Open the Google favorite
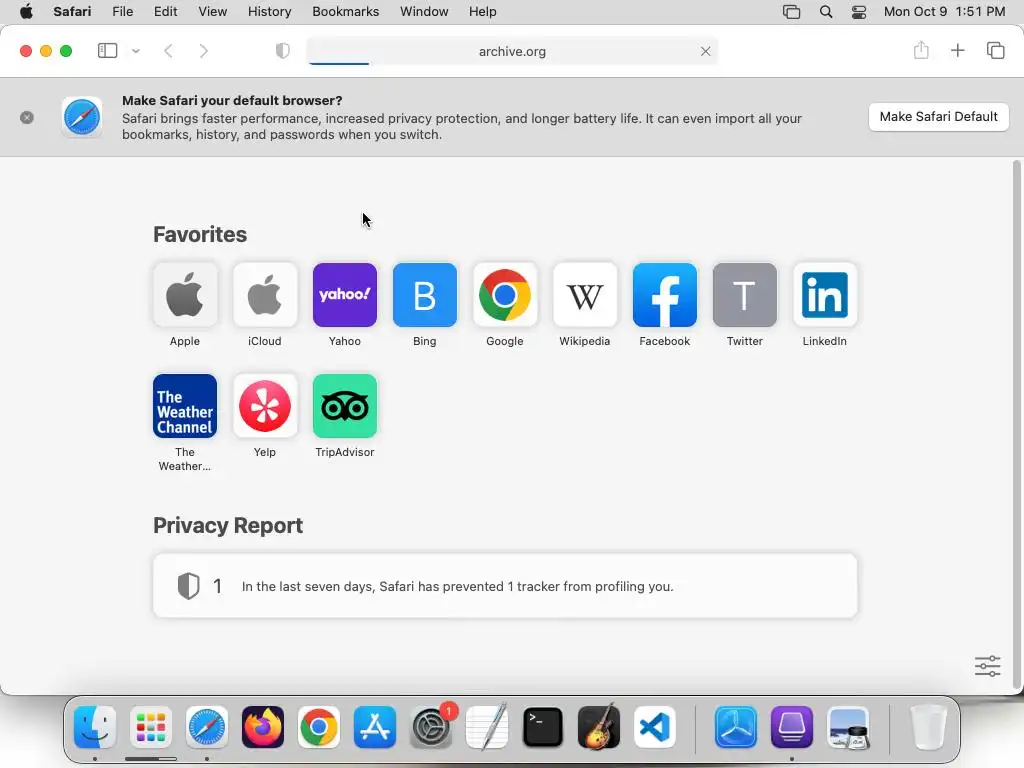The image size is (1024, 768). click(x=505, y=295)
